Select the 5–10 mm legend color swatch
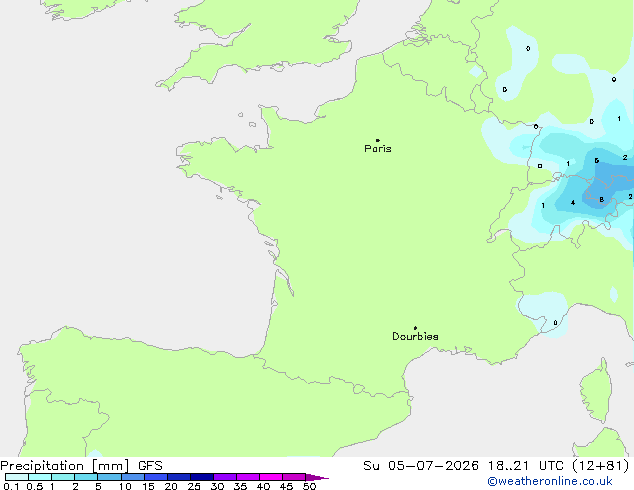634x490 pixels. [x=110, y=477]
